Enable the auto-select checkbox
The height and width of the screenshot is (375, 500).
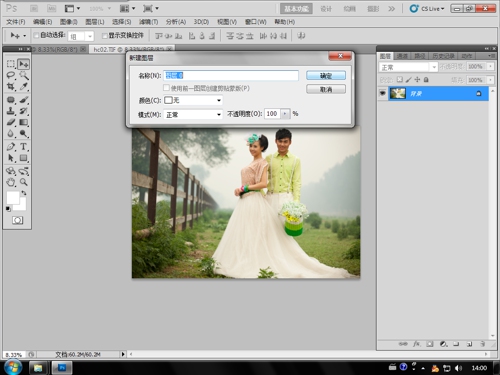(36, 35)
